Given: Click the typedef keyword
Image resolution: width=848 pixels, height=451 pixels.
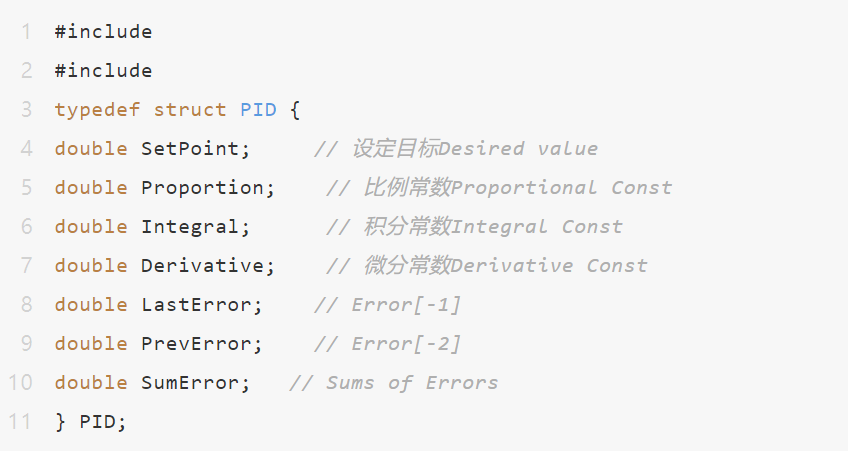Looking at the screenshot, I should point(97,110).
